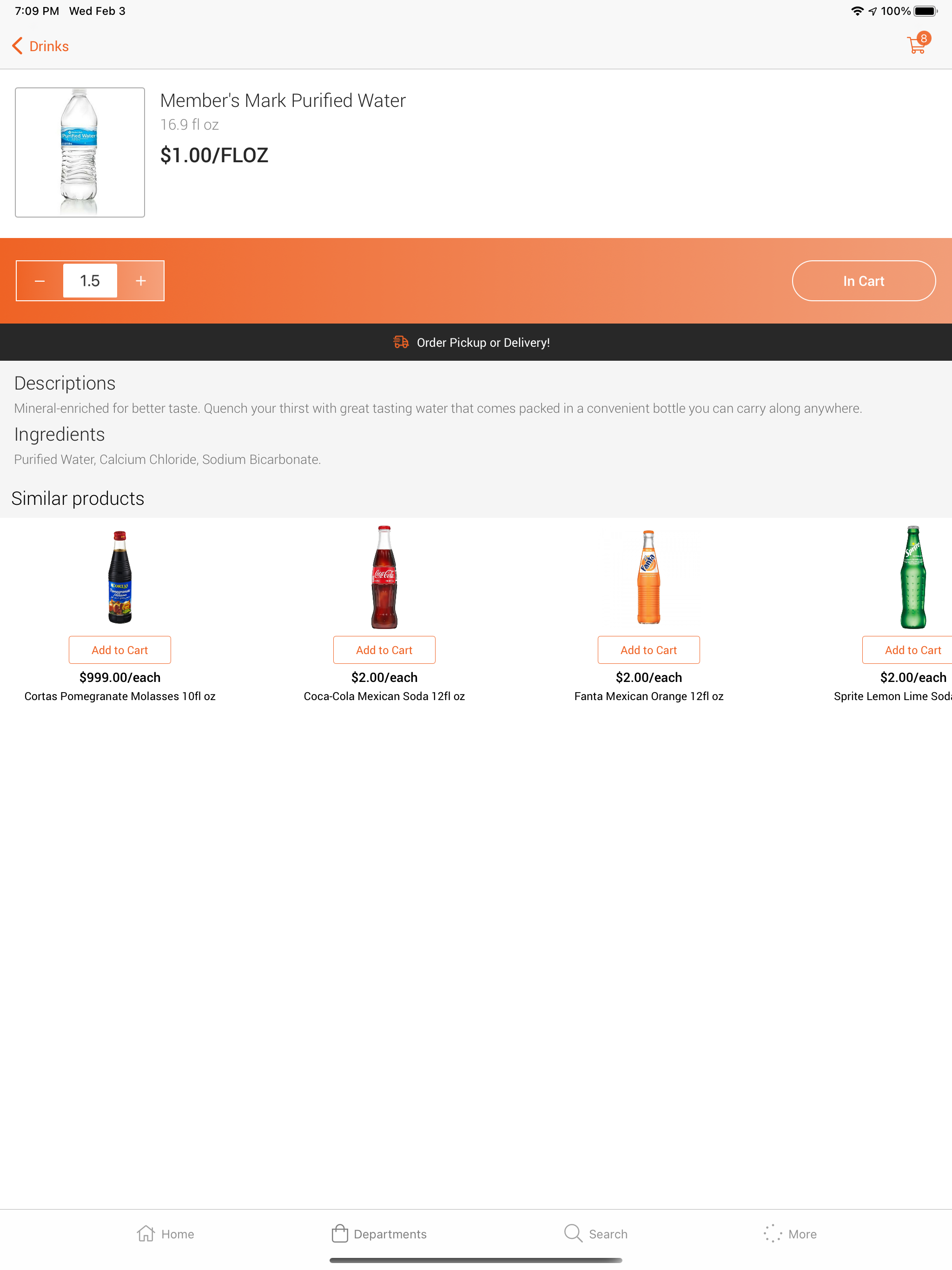Open the Home tab
The image size is (952, 1270).
click(x=165, y=1233)
